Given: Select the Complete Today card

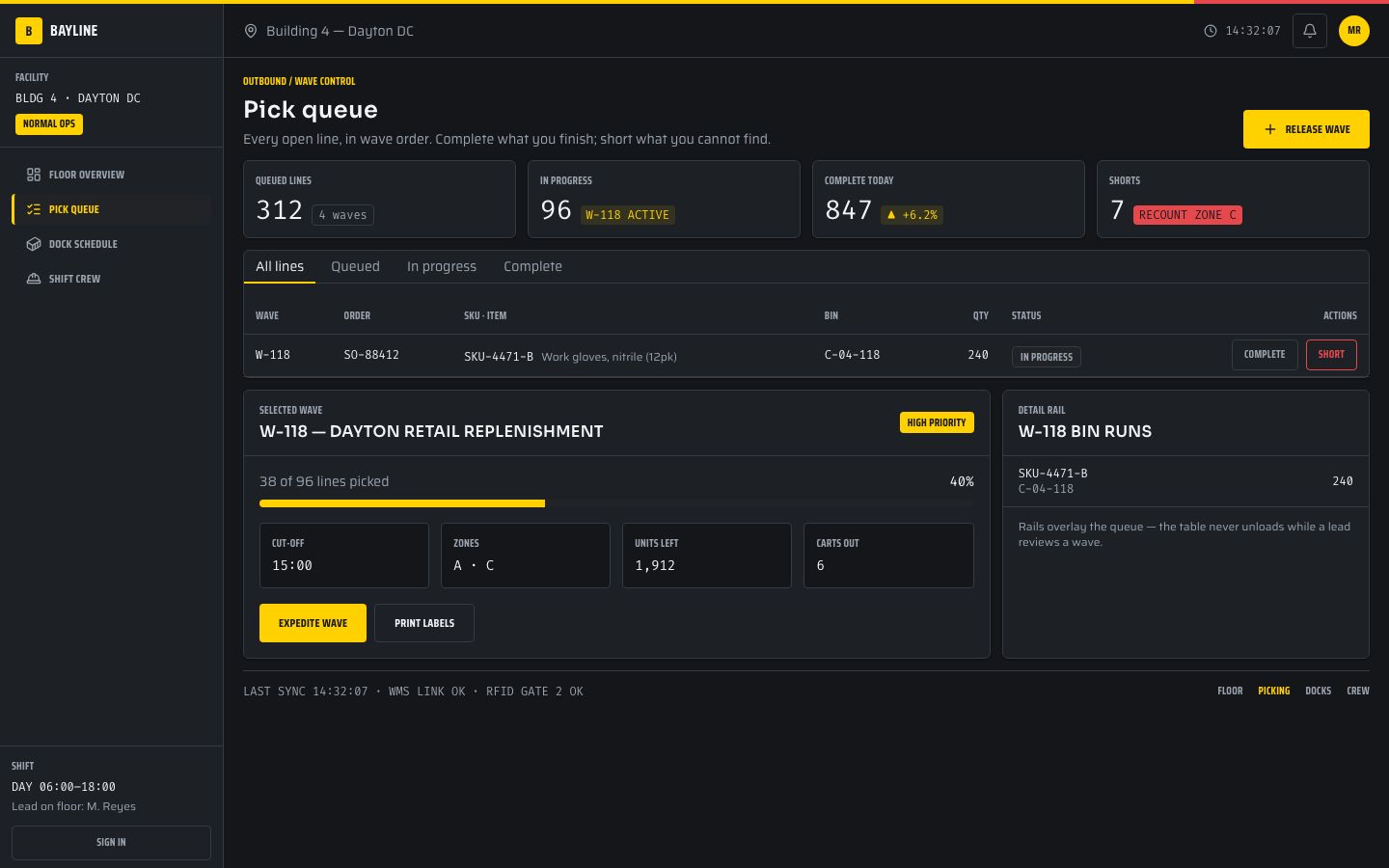Looking at the screenshot, I should (948, 200).
